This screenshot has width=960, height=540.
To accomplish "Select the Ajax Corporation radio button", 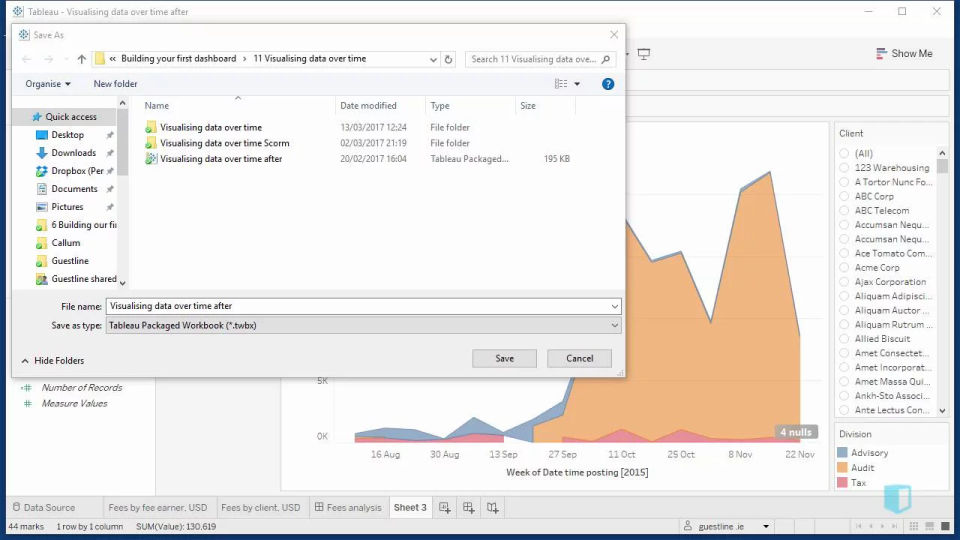I will [x=844, y=282].
